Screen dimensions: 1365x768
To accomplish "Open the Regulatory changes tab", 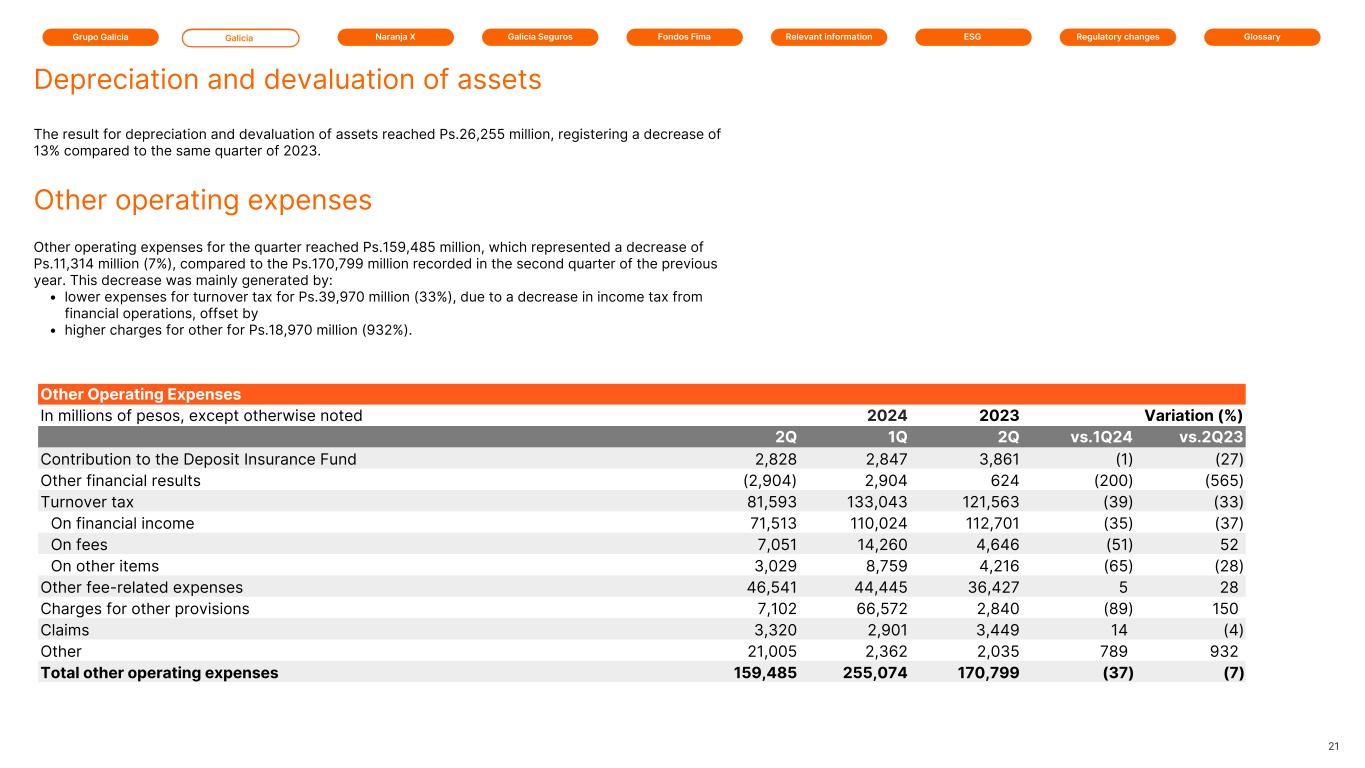I will (1117, 37).
